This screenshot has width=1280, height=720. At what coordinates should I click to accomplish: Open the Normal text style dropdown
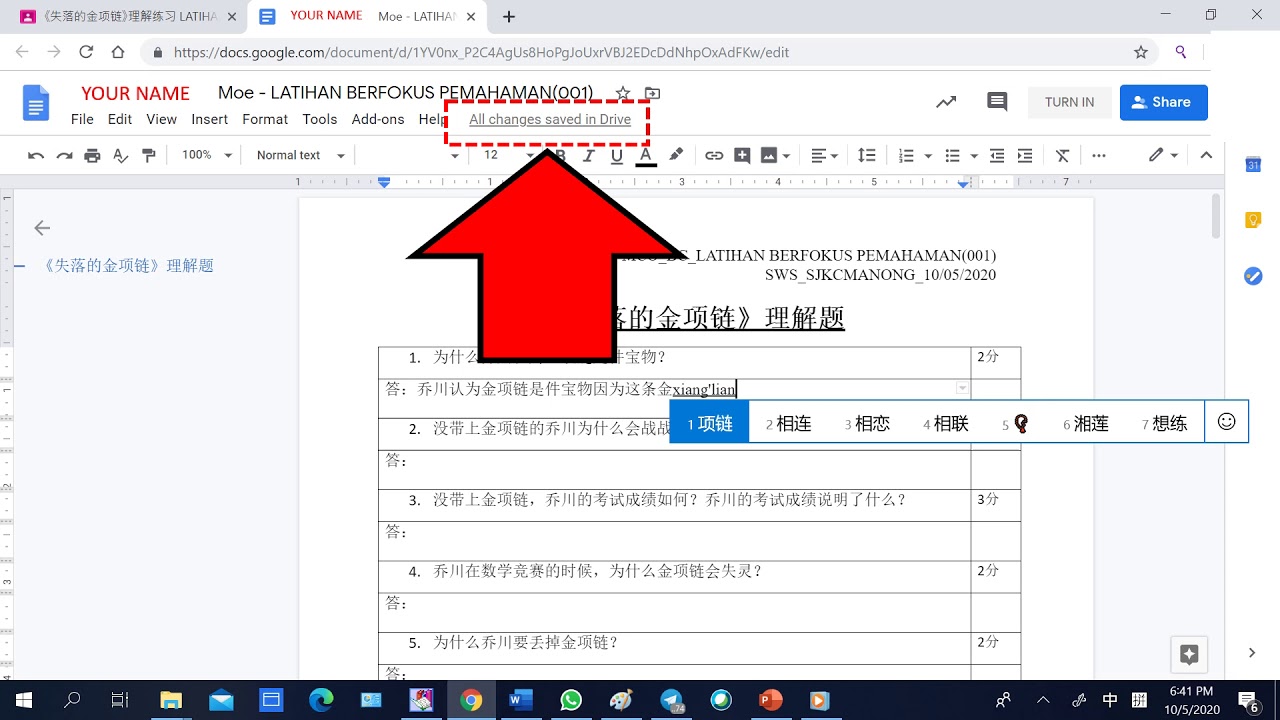click(x=300, y=155)
